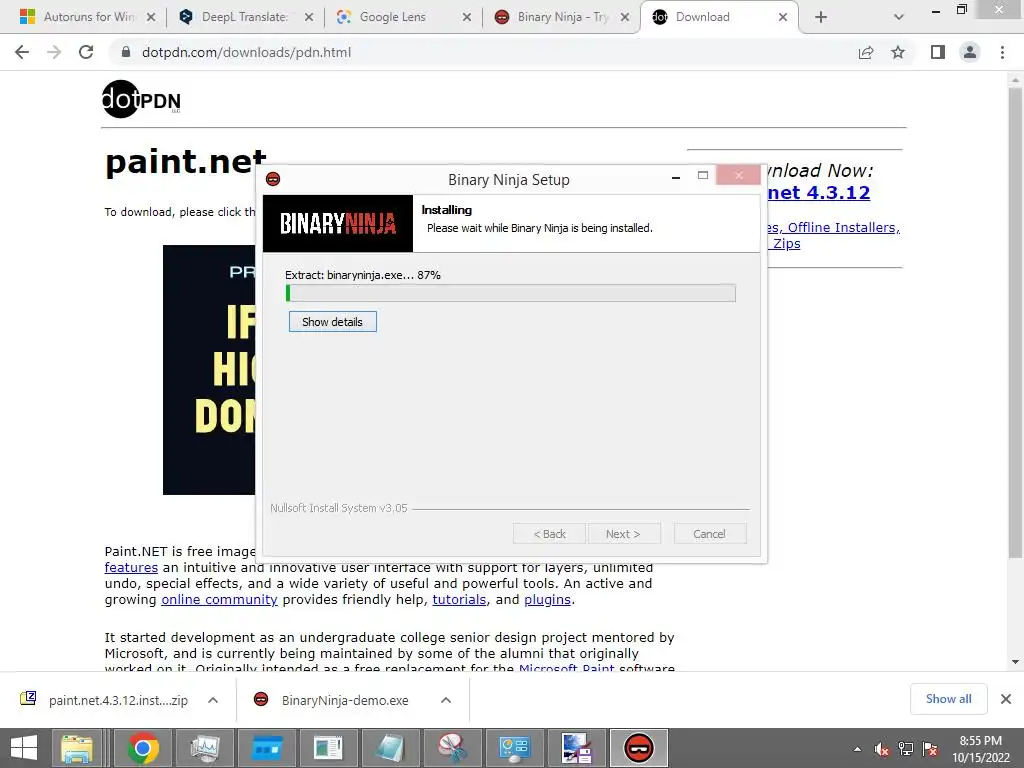The width and height of the screenshot is (1024, 768).
Task: Open the Action Center flag icon
Action: [930, 749]
